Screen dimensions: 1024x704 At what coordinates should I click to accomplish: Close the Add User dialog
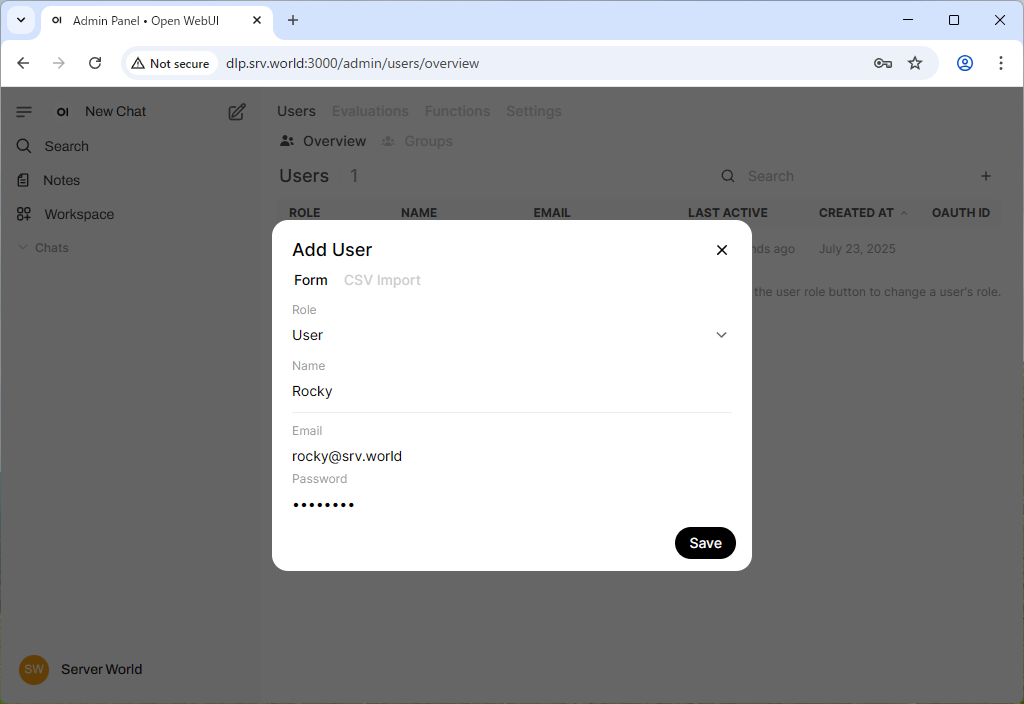722,250
